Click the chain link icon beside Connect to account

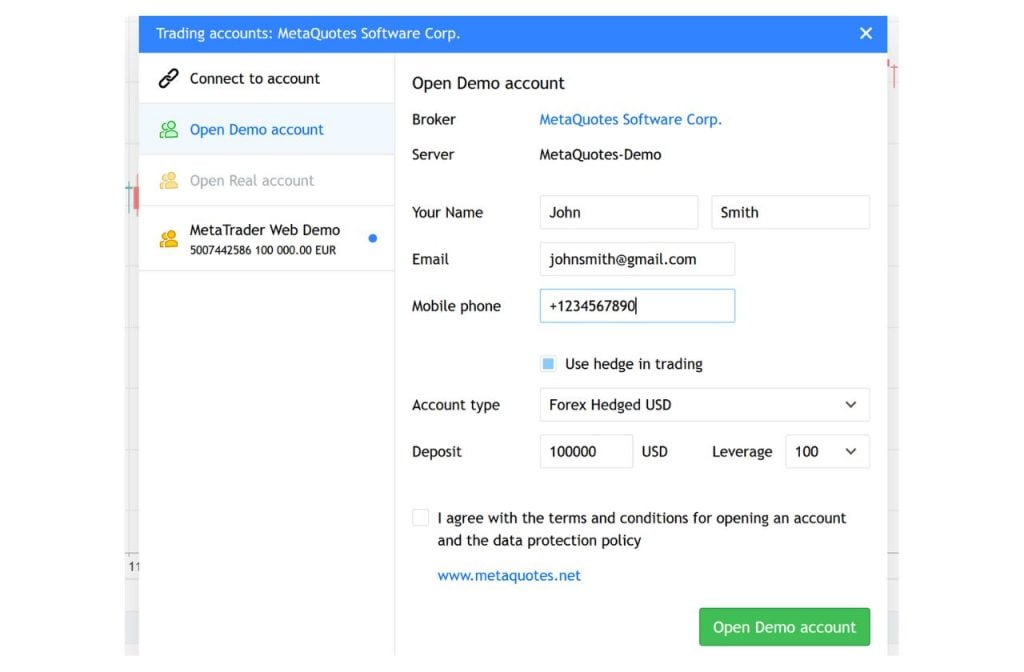pos(168,78)
